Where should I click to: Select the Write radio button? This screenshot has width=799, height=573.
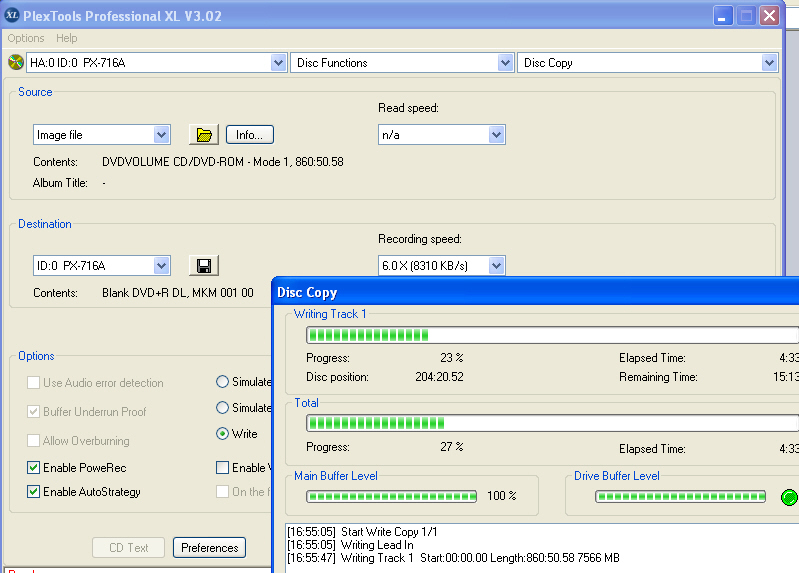[x=222, y=433]
